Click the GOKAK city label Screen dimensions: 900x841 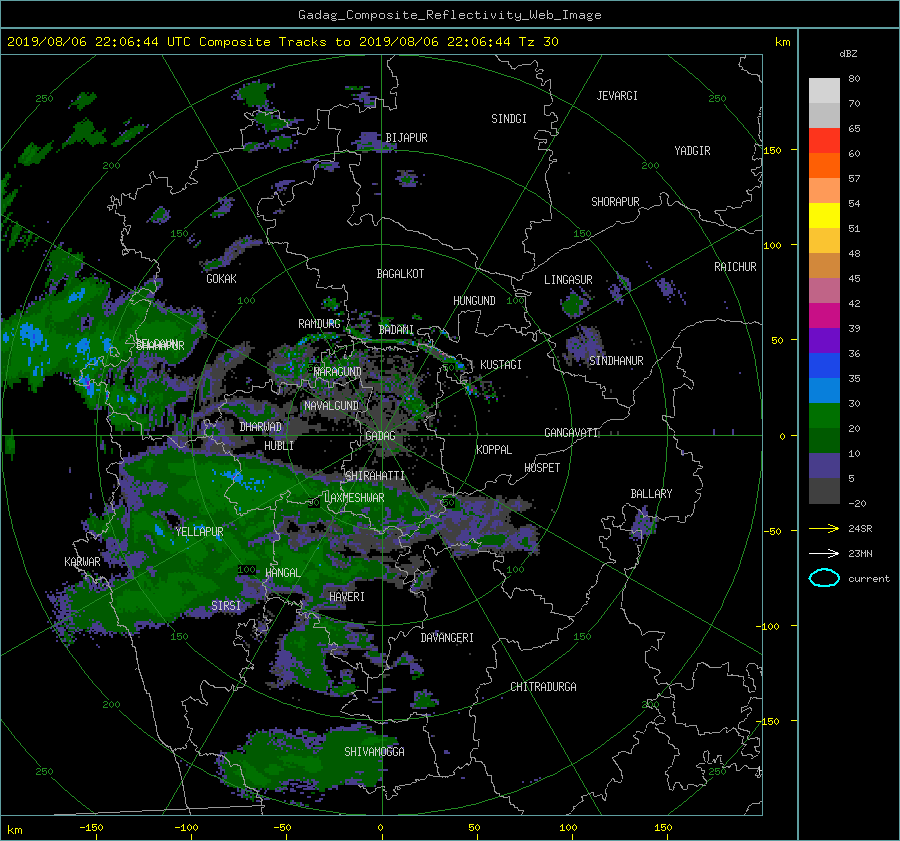tap(222, 279)
